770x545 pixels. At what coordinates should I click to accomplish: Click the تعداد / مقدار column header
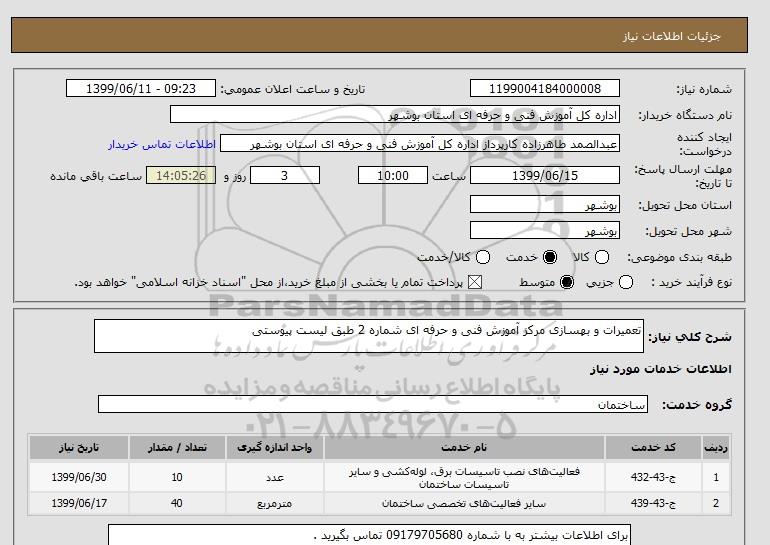tap(177, 447)
